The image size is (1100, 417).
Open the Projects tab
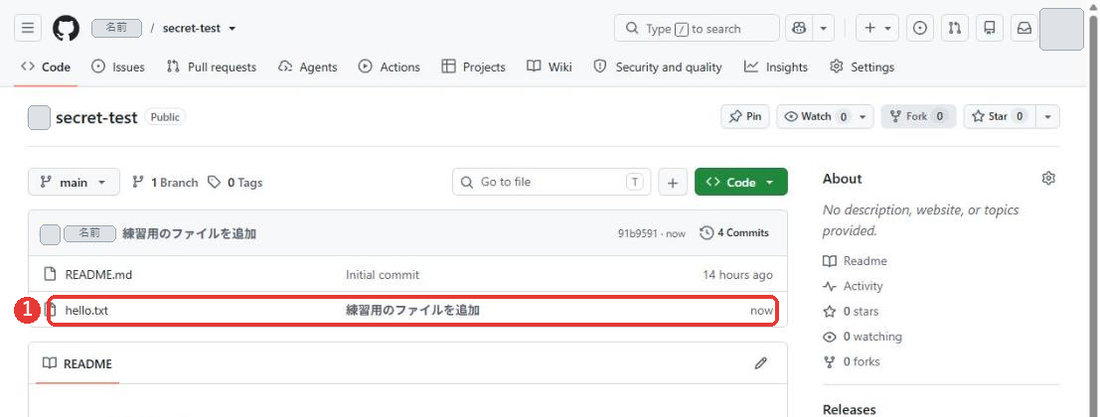[x=473, y=67]
